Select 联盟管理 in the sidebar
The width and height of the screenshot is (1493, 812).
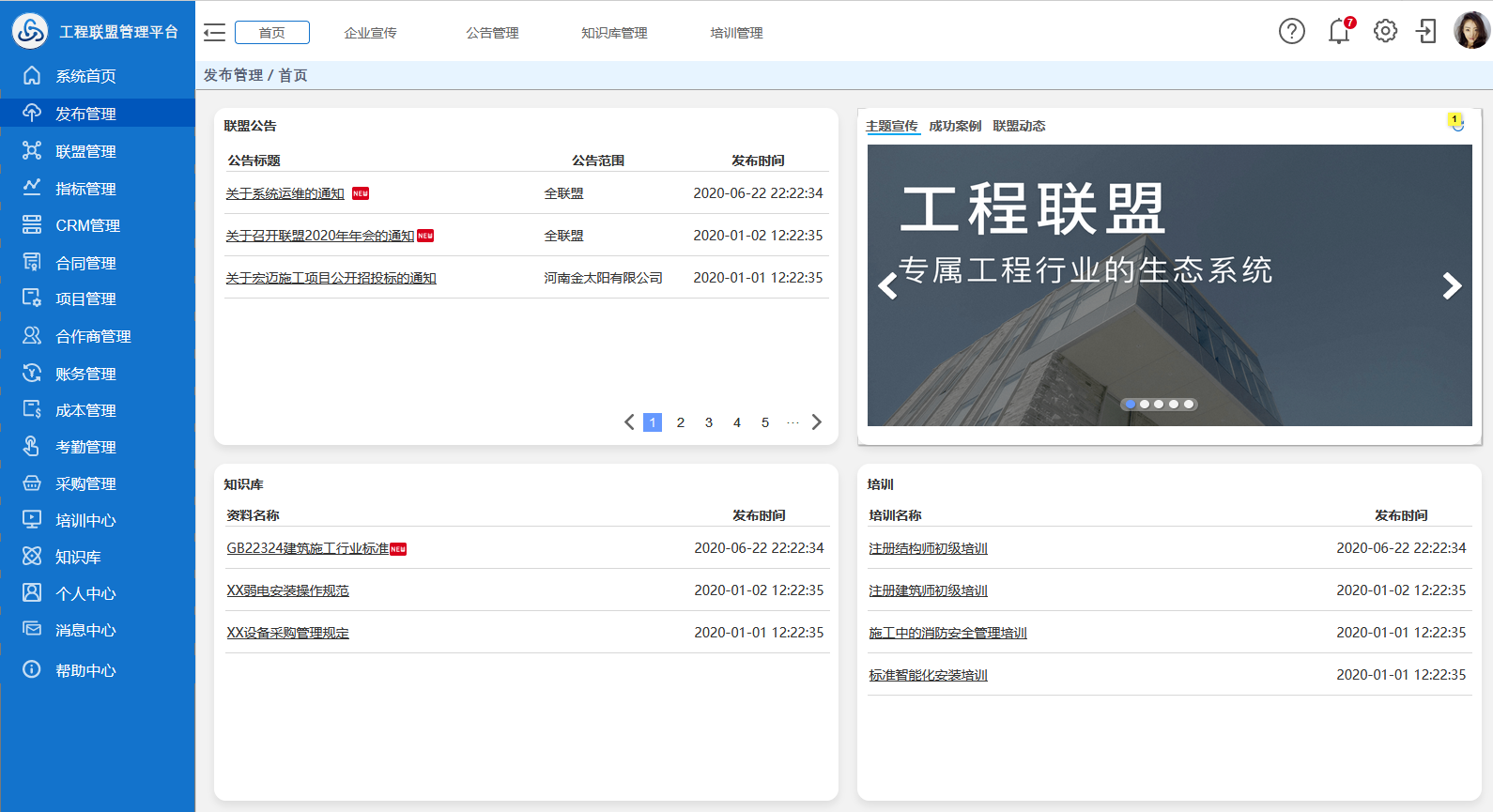(85, 151)
